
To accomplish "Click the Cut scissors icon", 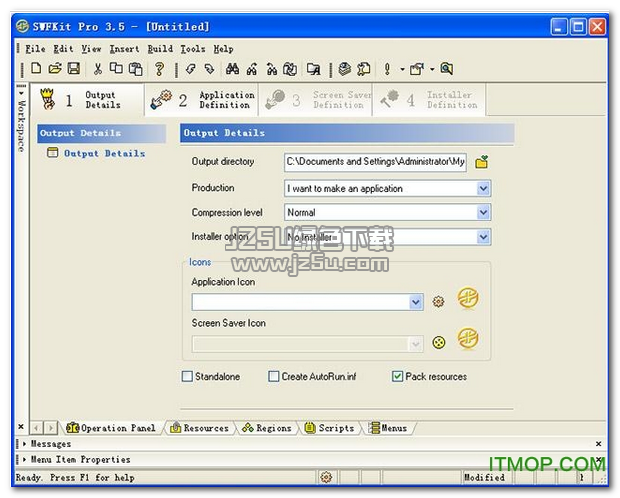I will (97, 69).
